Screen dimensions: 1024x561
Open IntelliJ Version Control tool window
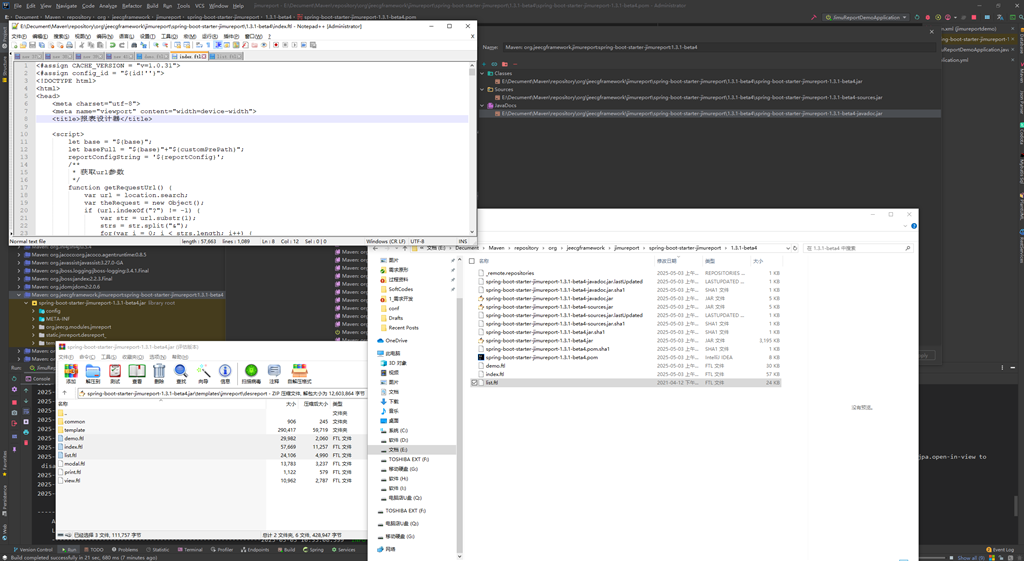pos(33,550)
